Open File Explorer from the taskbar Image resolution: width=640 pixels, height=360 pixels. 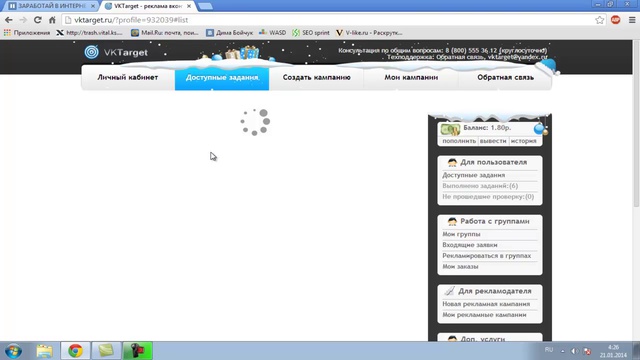44,351
